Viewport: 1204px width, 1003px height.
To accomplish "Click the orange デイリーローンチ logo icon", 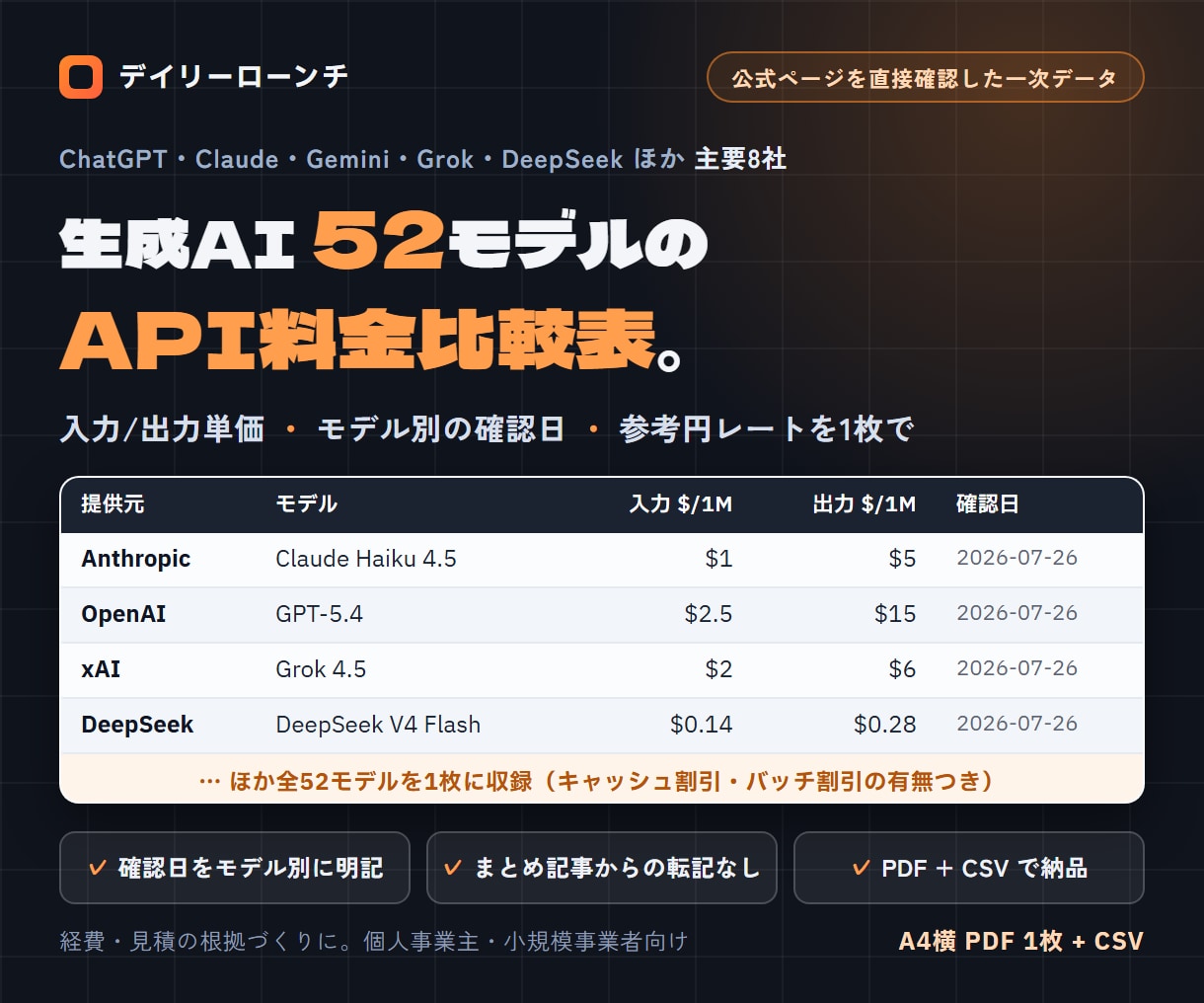I will coord(81,77).
